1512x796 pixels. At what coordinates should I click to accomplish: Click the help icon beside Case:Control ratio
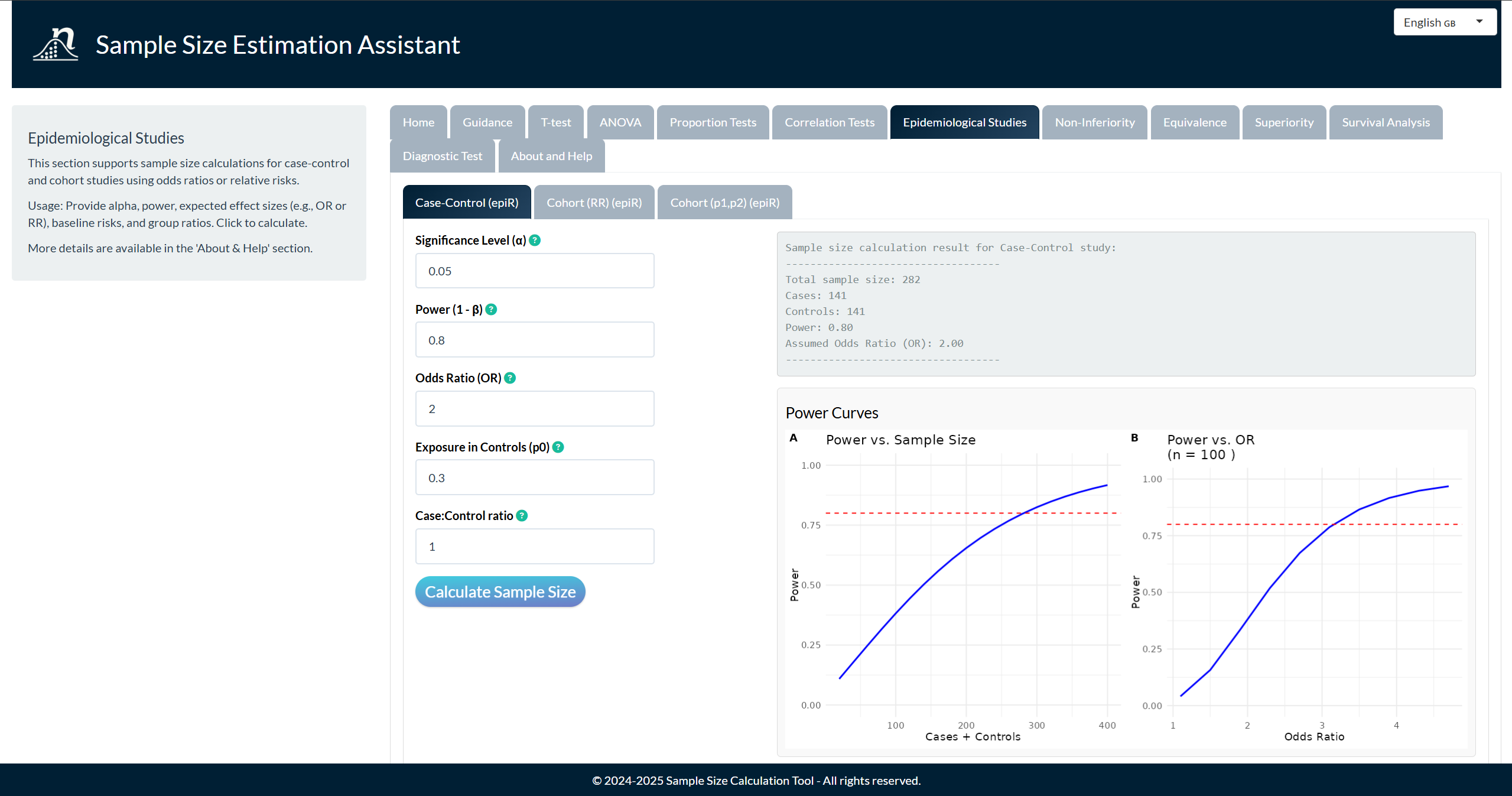pyautogui.click(x=522, y=516)
